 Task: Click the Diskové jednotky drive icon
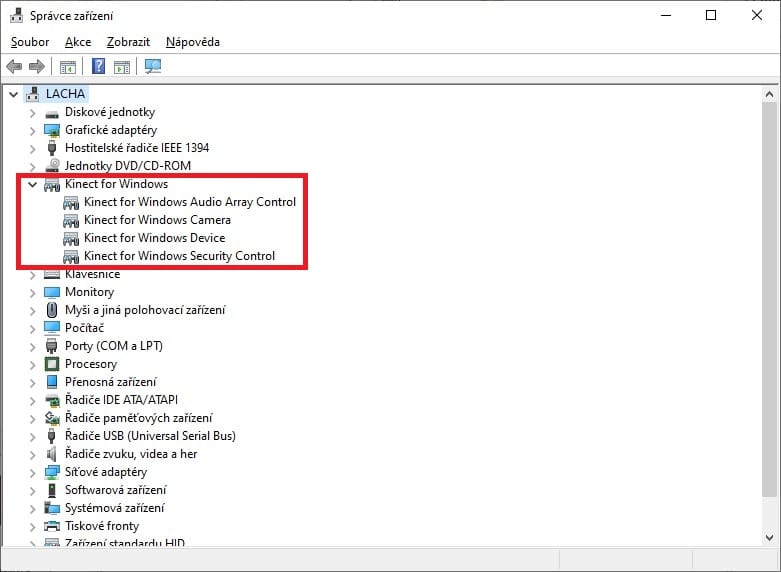pos(52,114)
